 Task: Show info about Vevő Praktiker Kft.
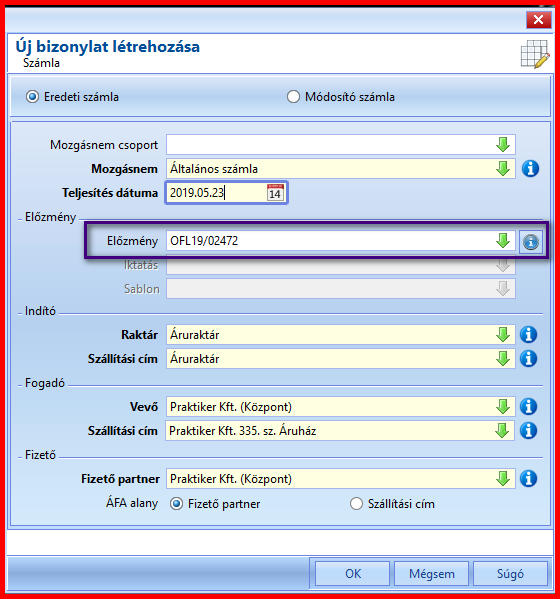click(529, 407)
